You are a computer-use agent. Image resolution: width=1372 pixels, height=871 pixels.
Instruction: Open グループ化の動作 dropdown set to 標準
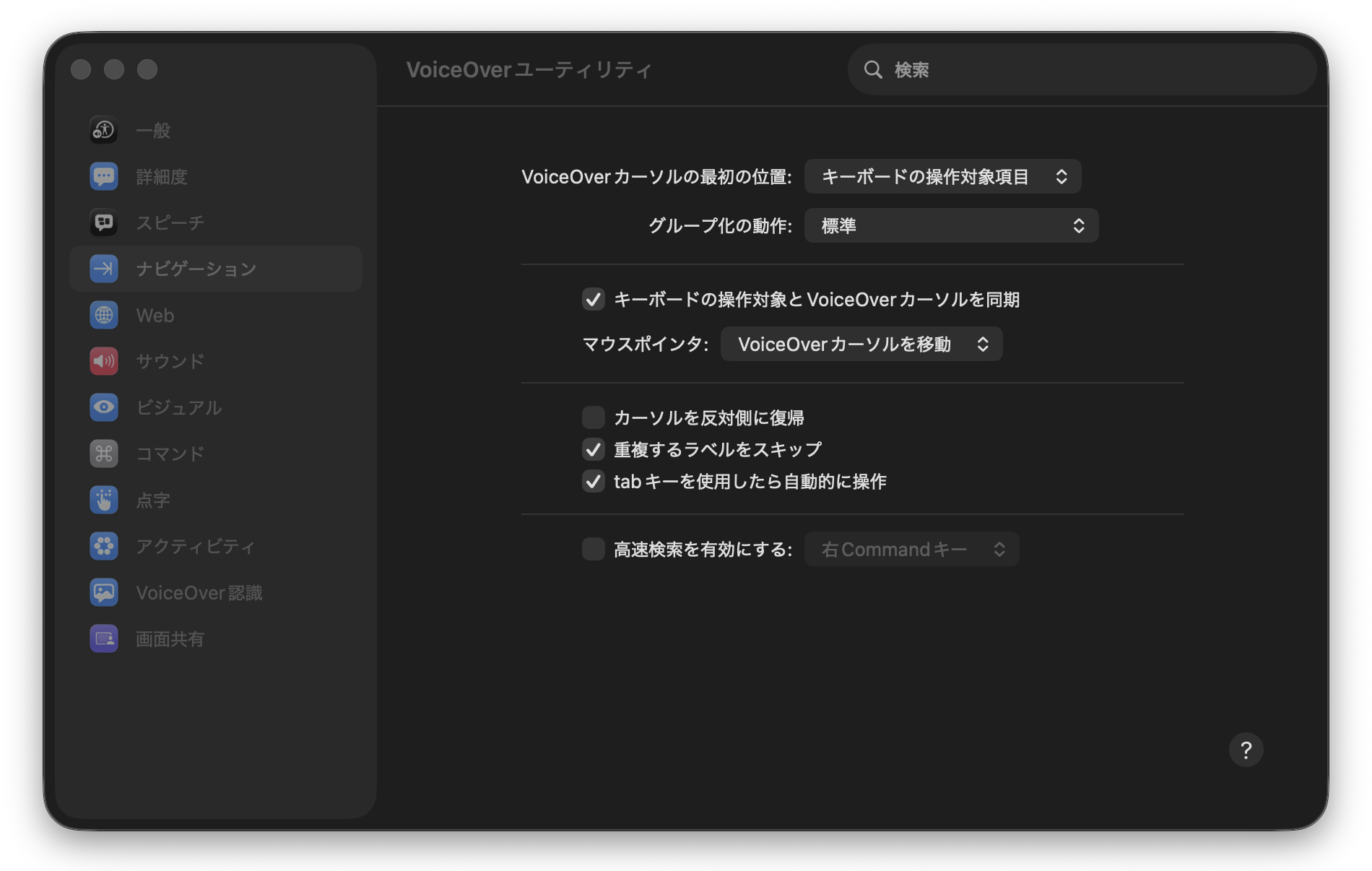point(951,225)
